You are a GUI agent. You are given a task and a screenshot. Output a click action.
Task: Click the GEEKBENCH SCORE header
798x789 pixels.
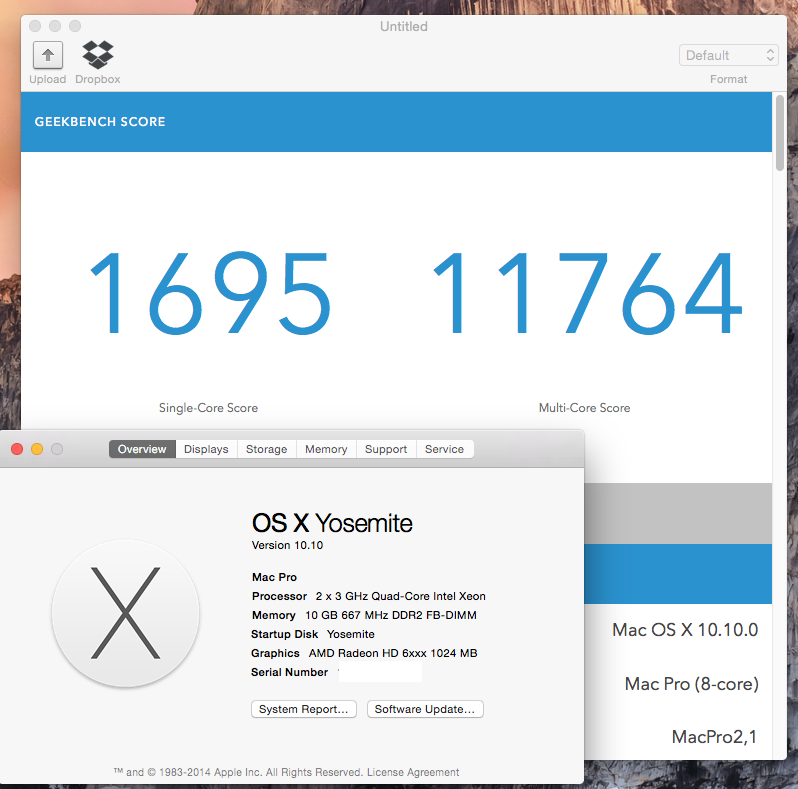tap(100, 122)
